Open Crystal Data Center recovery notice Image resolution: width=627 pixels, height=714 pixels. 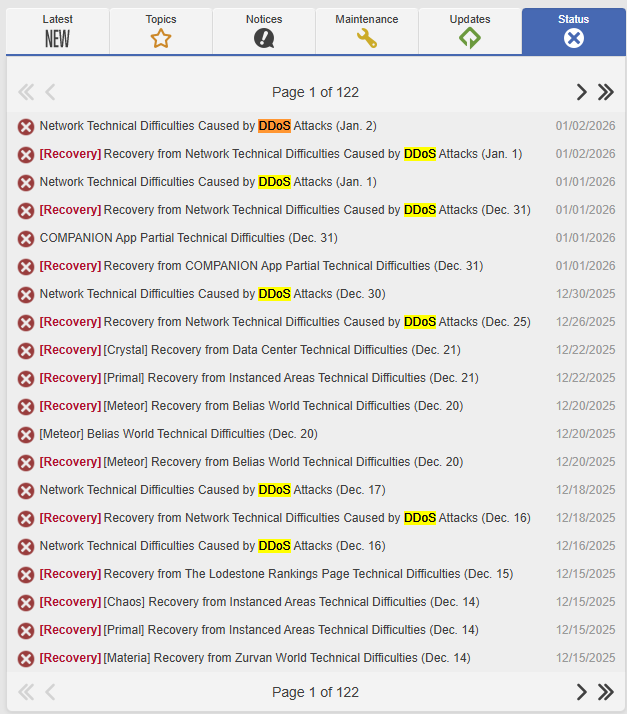(250, 350)
